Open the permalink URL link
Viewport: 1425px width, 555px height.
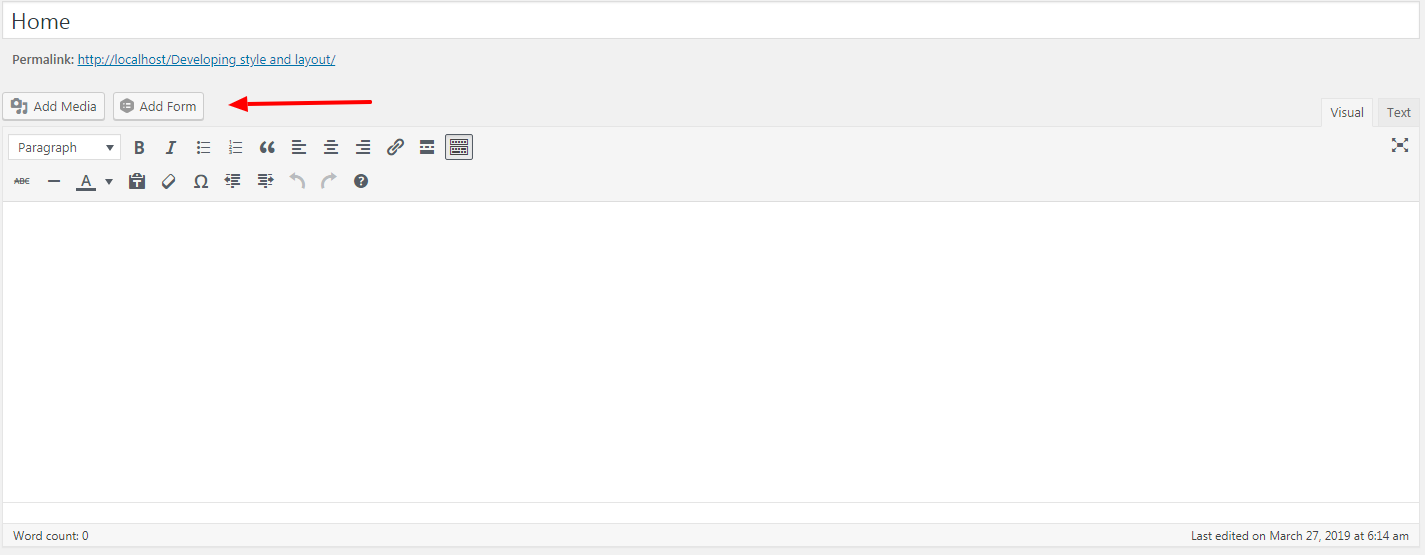point(206,60)
